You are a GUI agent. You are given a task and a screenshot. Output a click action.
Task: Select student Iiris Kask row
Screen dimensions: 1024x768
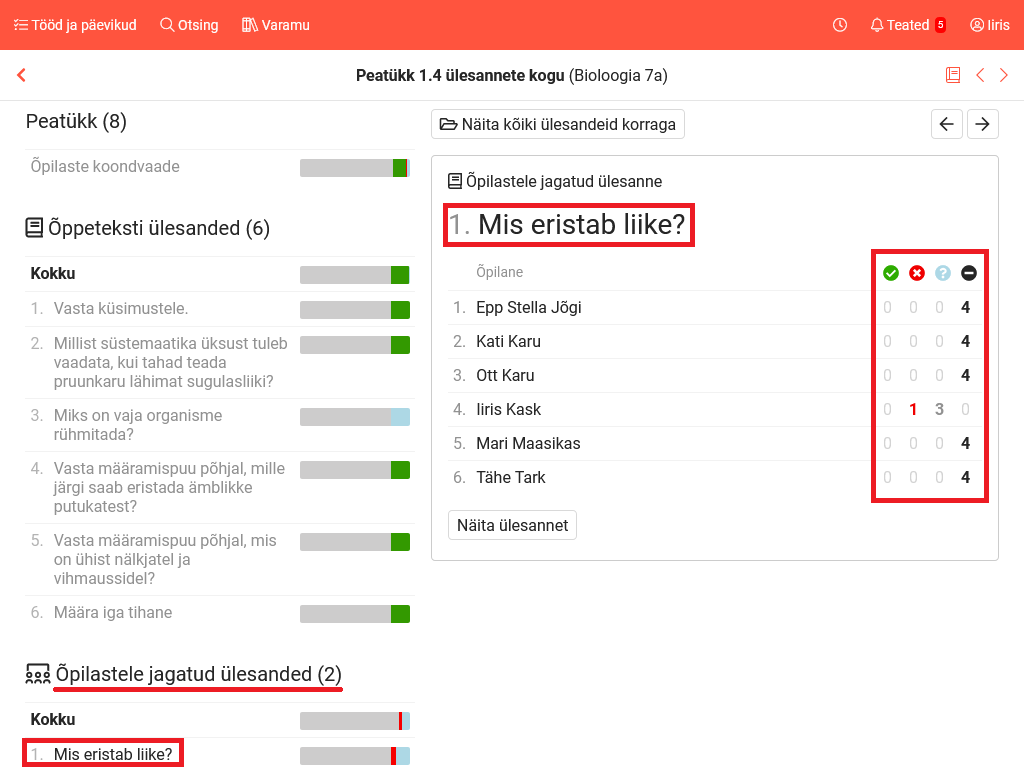click(508, 409)
